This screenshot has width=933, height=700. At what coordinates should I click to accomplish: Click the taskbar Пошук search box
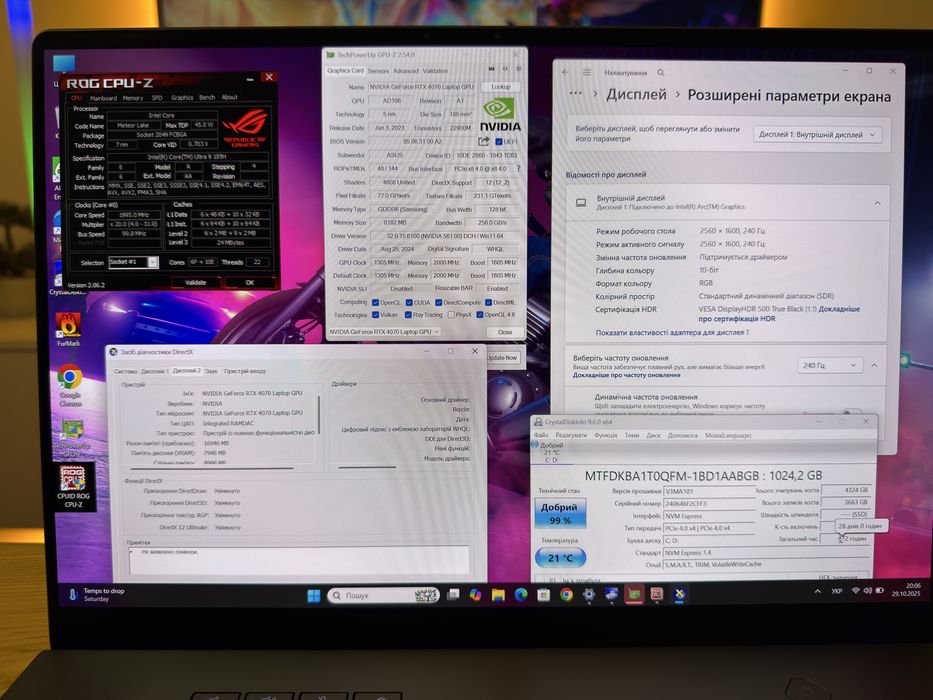click(x=383, y=595)
